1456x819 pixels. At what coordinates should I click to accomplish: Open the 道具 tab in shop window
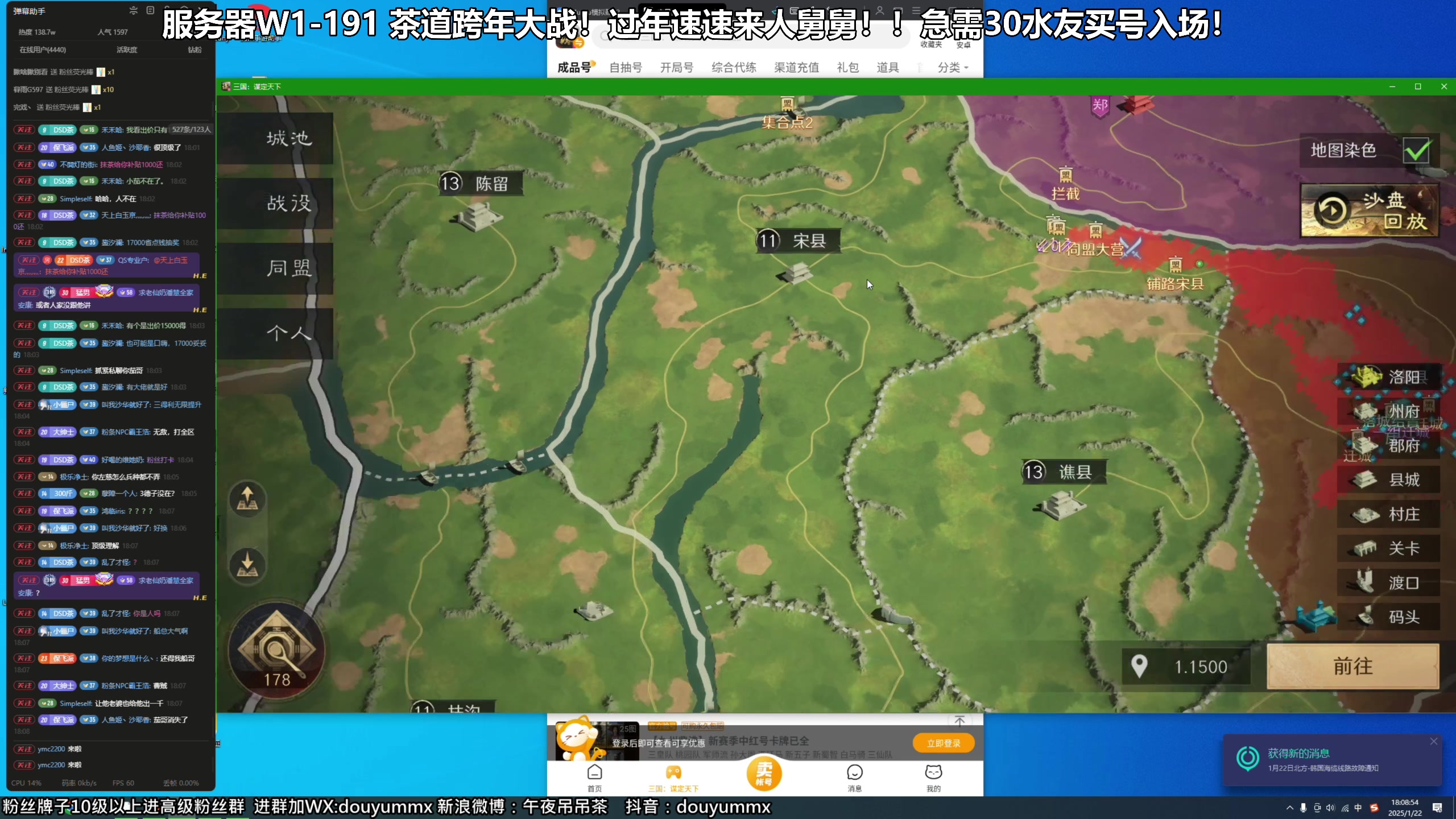tap(887, 68)
